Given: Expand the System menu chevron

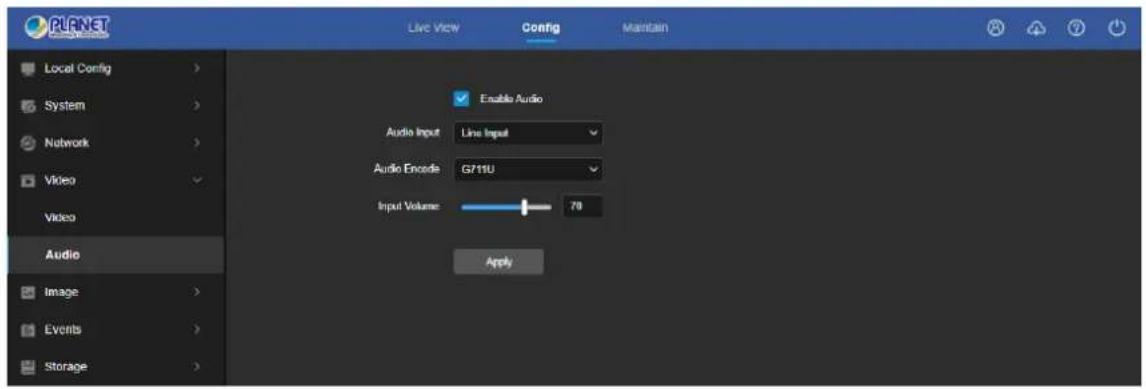Looking at the screenshot, I should (197, 106).
